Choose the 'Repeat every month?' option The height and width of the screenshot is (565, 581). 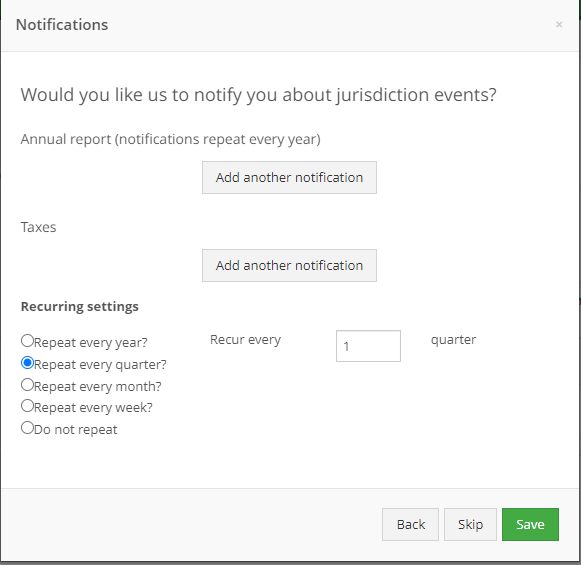(x=27, y=385)
